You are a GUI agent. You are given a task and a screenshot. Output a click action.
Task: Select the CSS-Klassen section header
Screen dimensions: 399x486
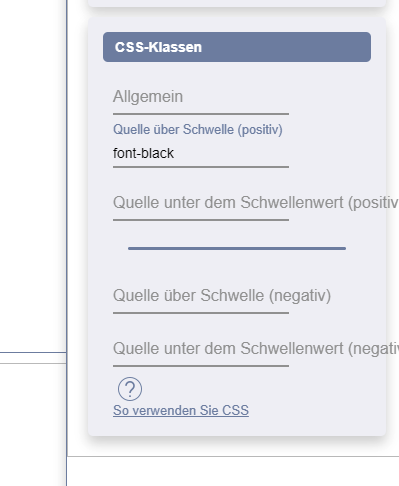(x=237, y=47)
